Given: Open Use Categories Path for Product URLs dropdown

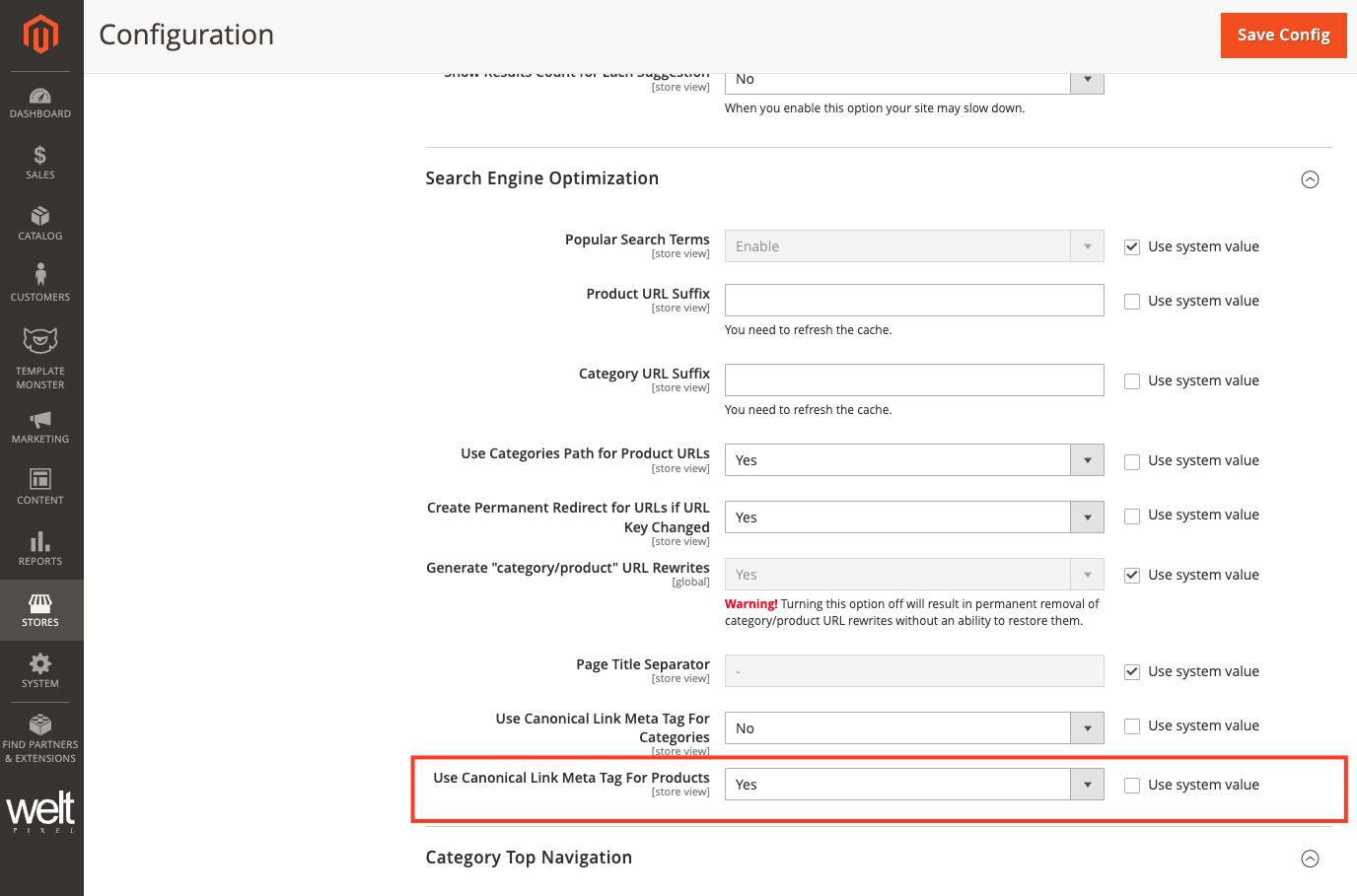Looking at the screenshot, I should [913, 460].
